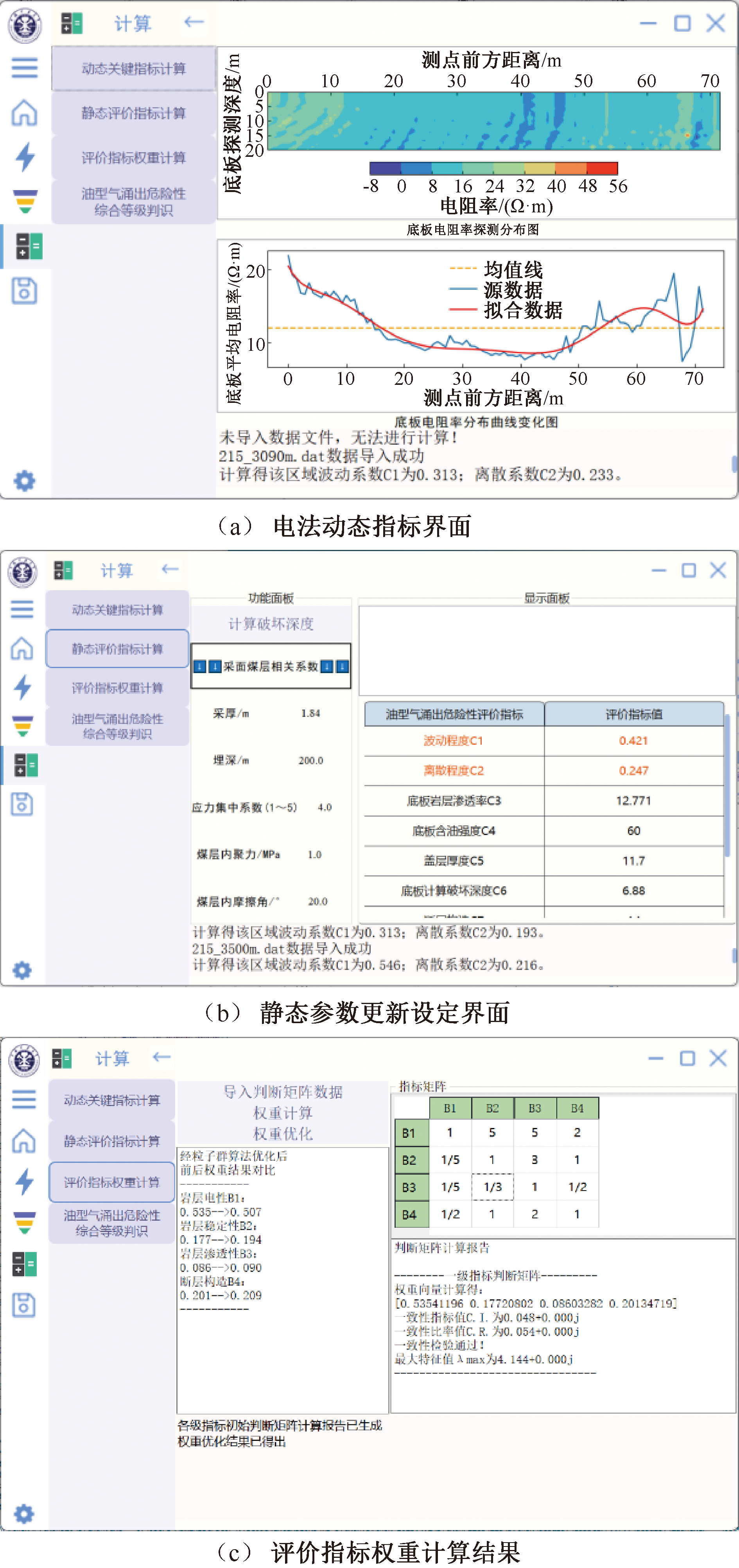The width and height of the screenshot is (739, 1568).
Task: Open calculator sidebar icon in window (a)
Action: (29, 246)
